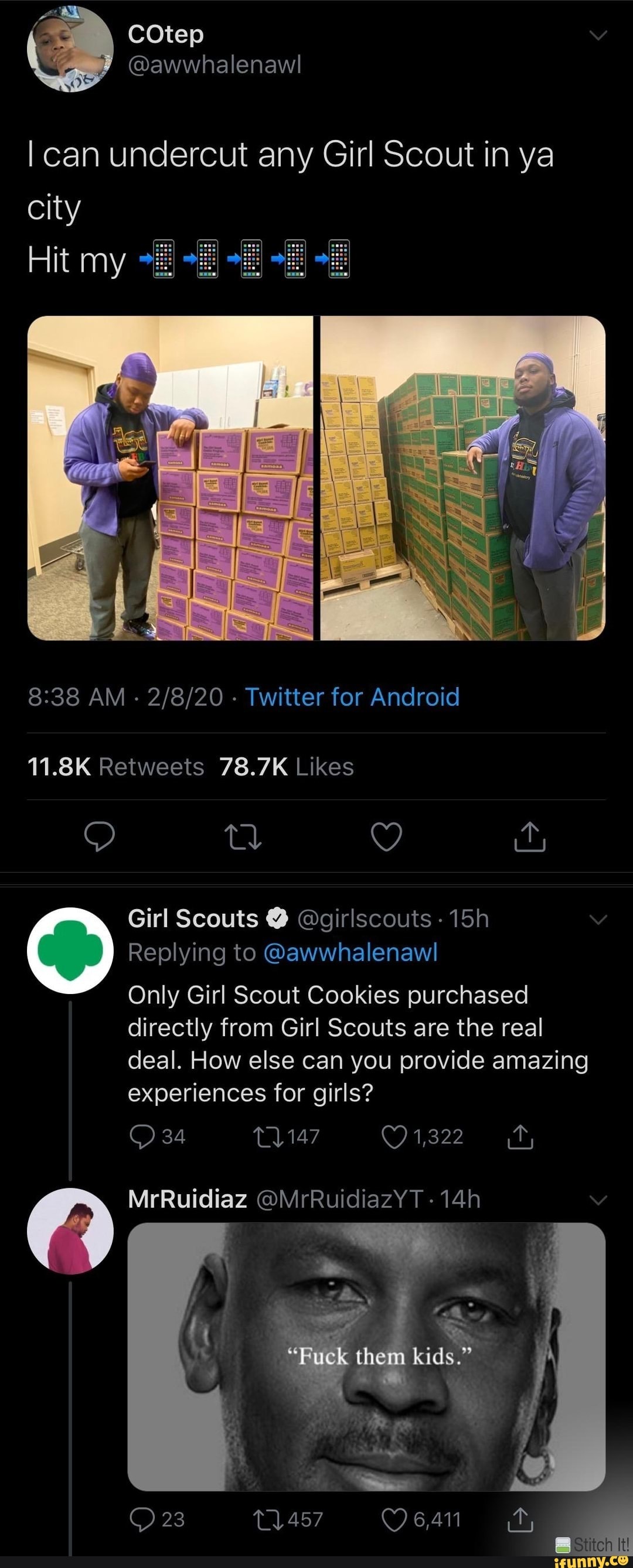633x1568 pixels.
Task: Reply to MrRuidiaz's tweet
Action: (x=142, y=1519)
